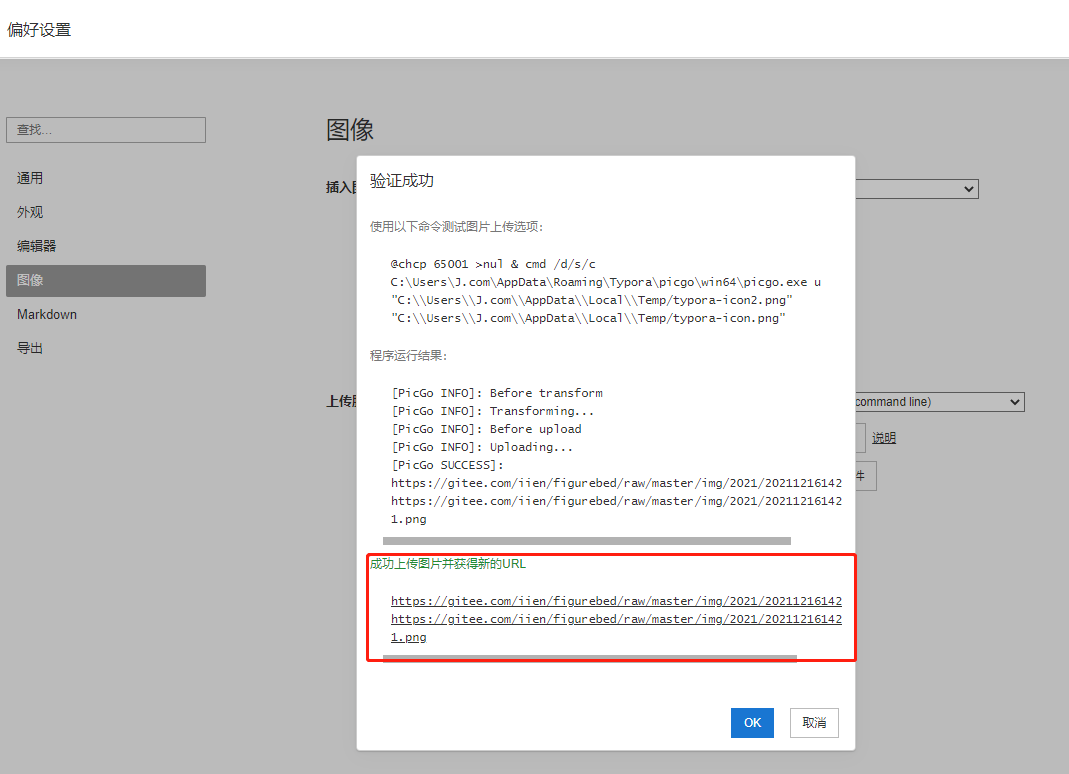Click the picgo.exe path command line
Viewport: 1069px width, 774px height.
pyautogui.click(x=605, y=282)
